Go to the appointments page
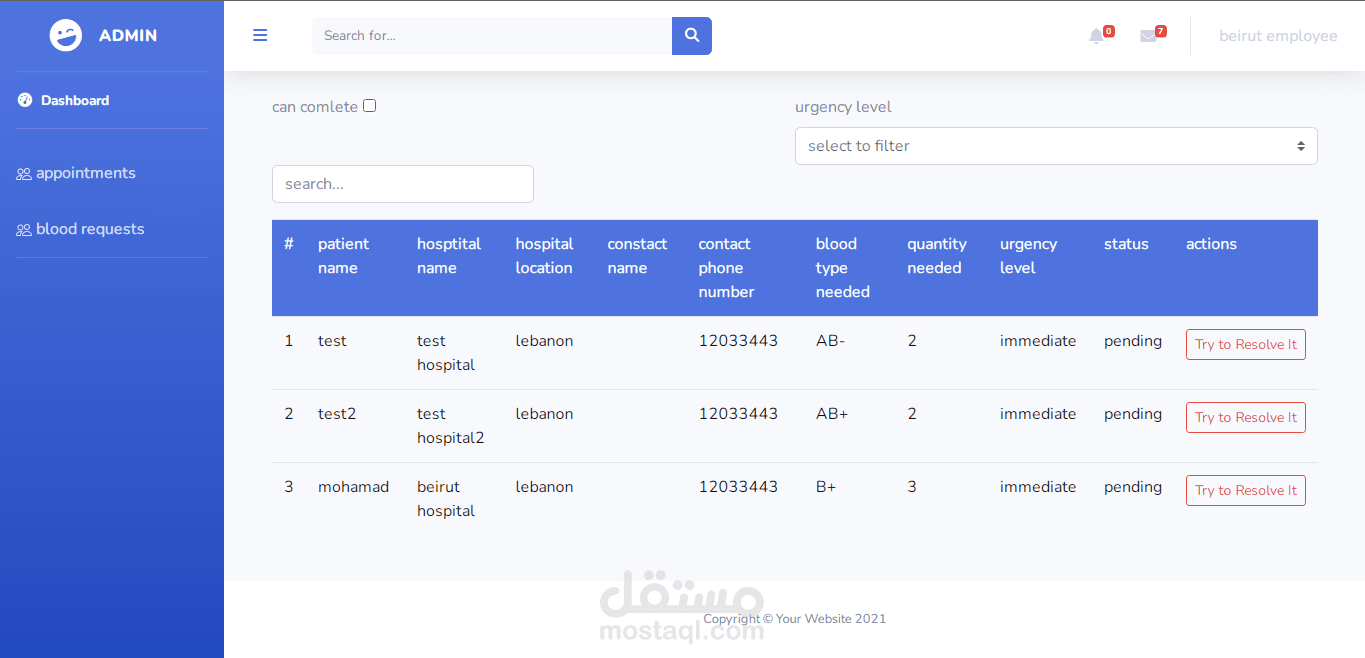This screenshot has width=1365, height=658. [x=86, y=173]
